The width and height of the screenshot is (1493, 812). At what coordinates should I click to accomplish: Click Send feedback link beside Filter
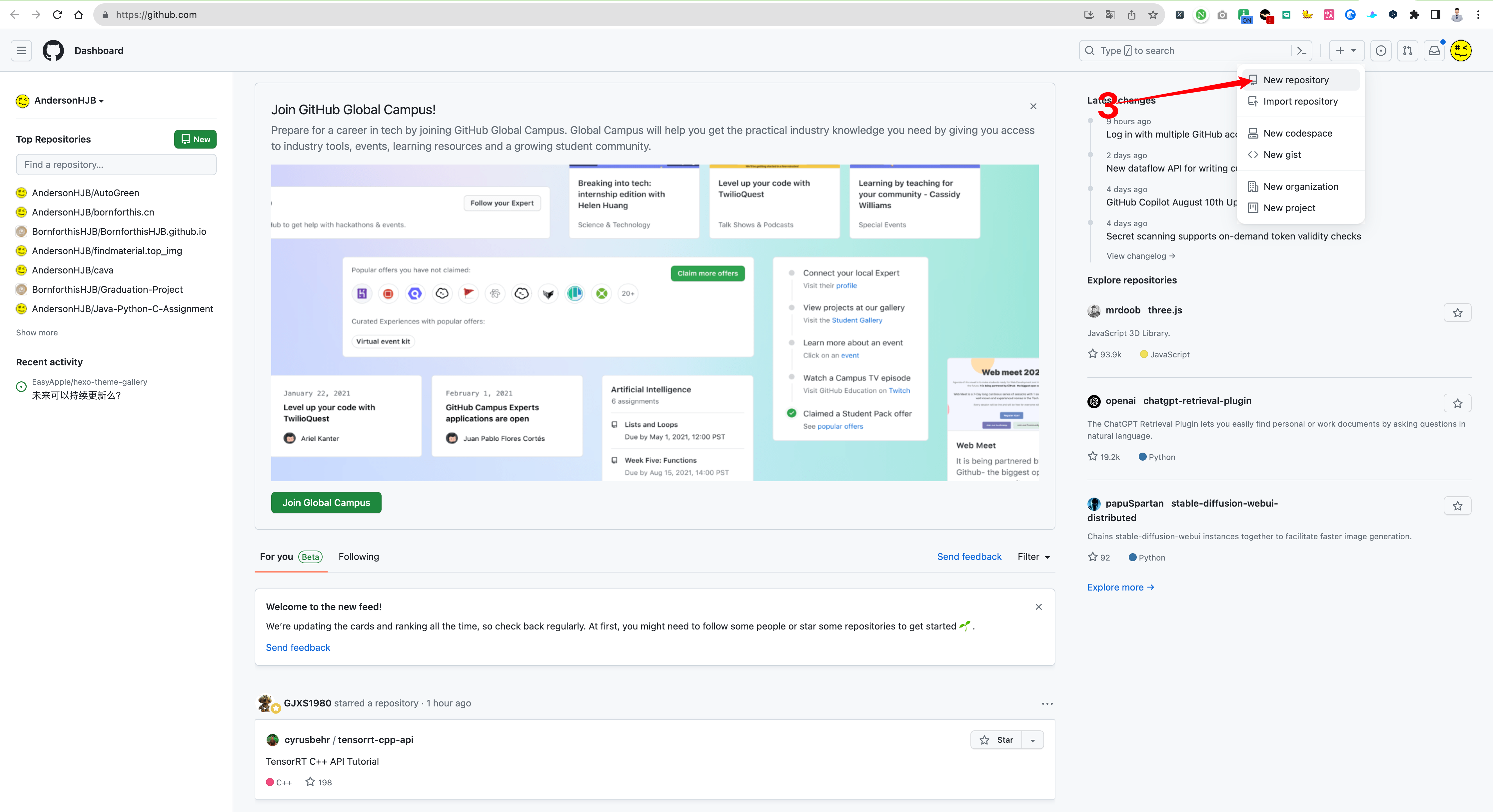[x=969, y=557]
